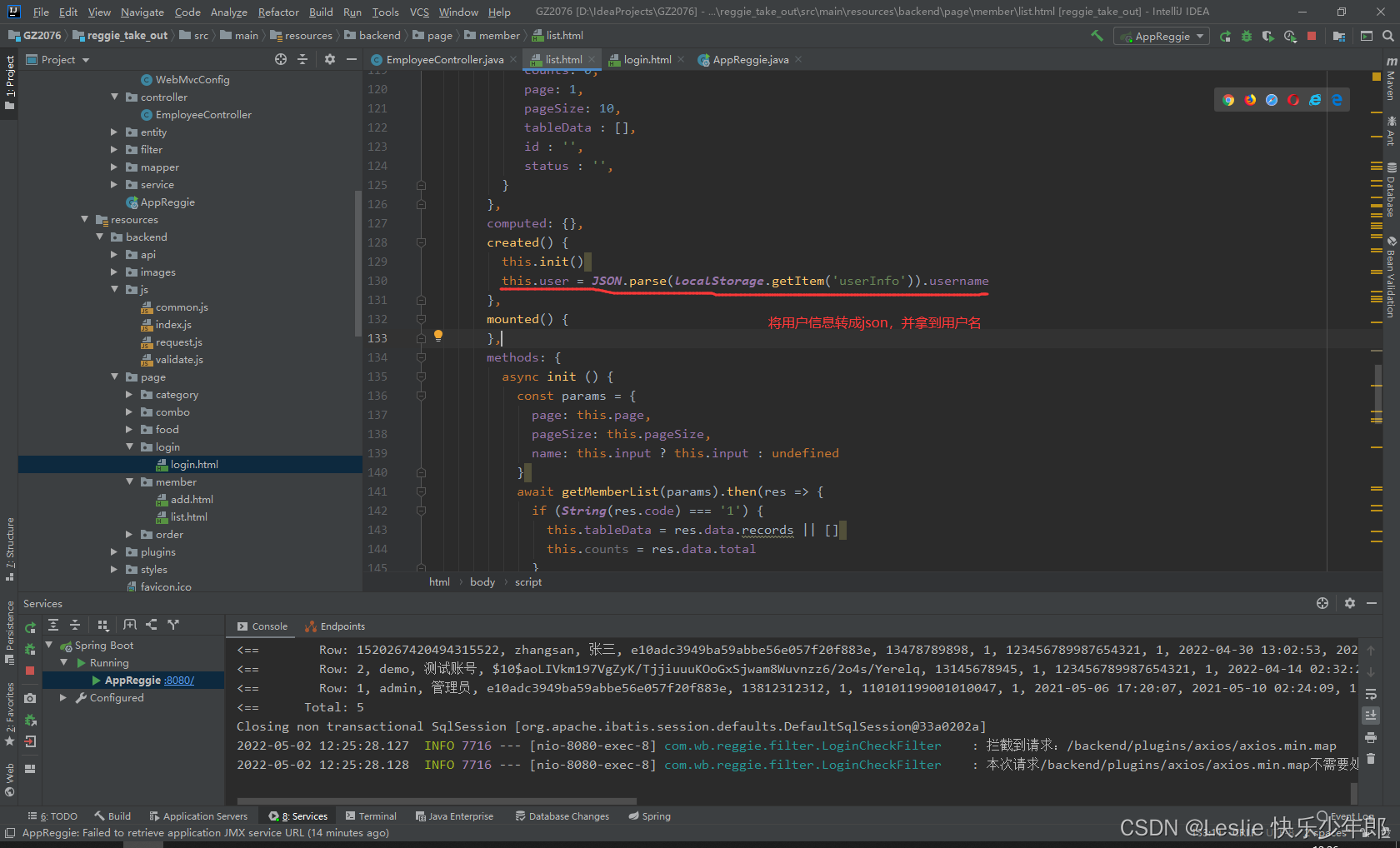
Task: Toggle the Database tool window
Action: (1391, 190)
